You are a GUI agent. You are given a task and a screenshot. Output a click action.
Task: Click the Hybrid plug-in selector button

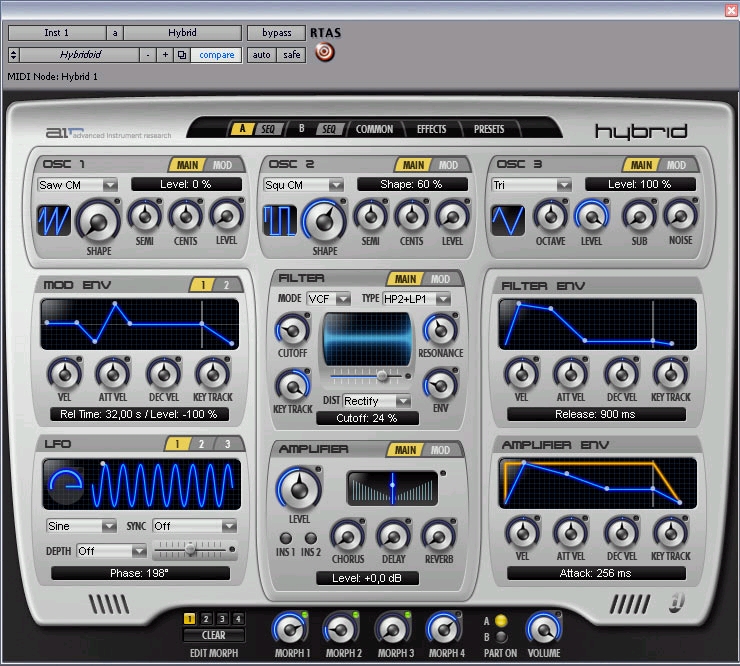point(183,33)
